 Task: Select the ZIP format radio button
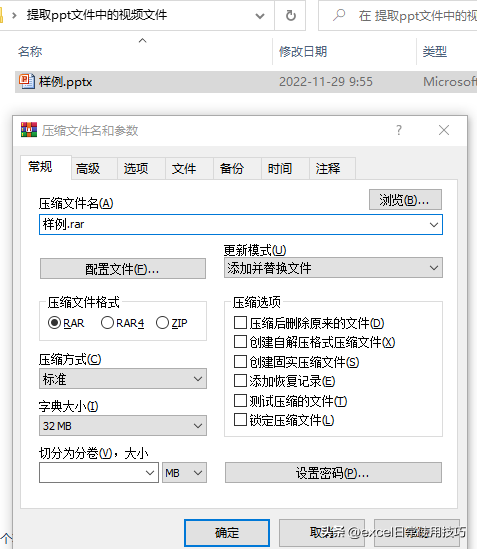pos(162,323)
